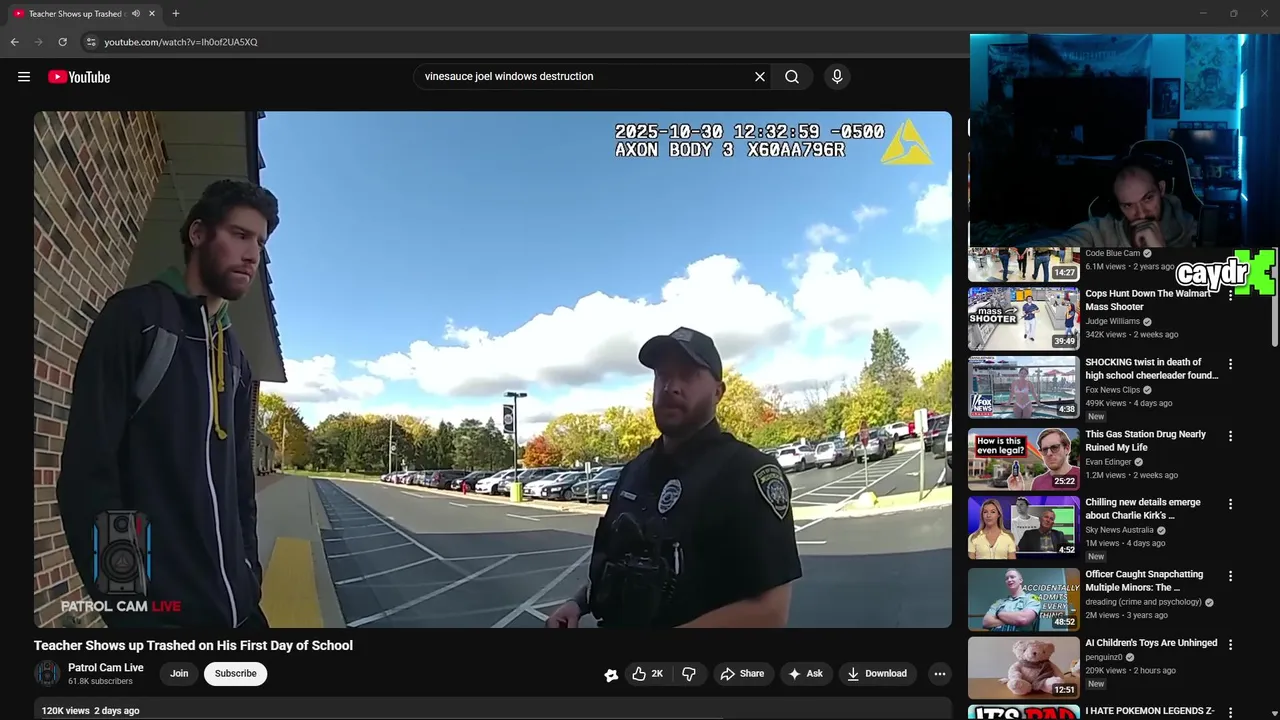This screenshot has height=720, width=1280.
Task: Subscribe to Patrol Cam Live
Action: tap(236, 674)
